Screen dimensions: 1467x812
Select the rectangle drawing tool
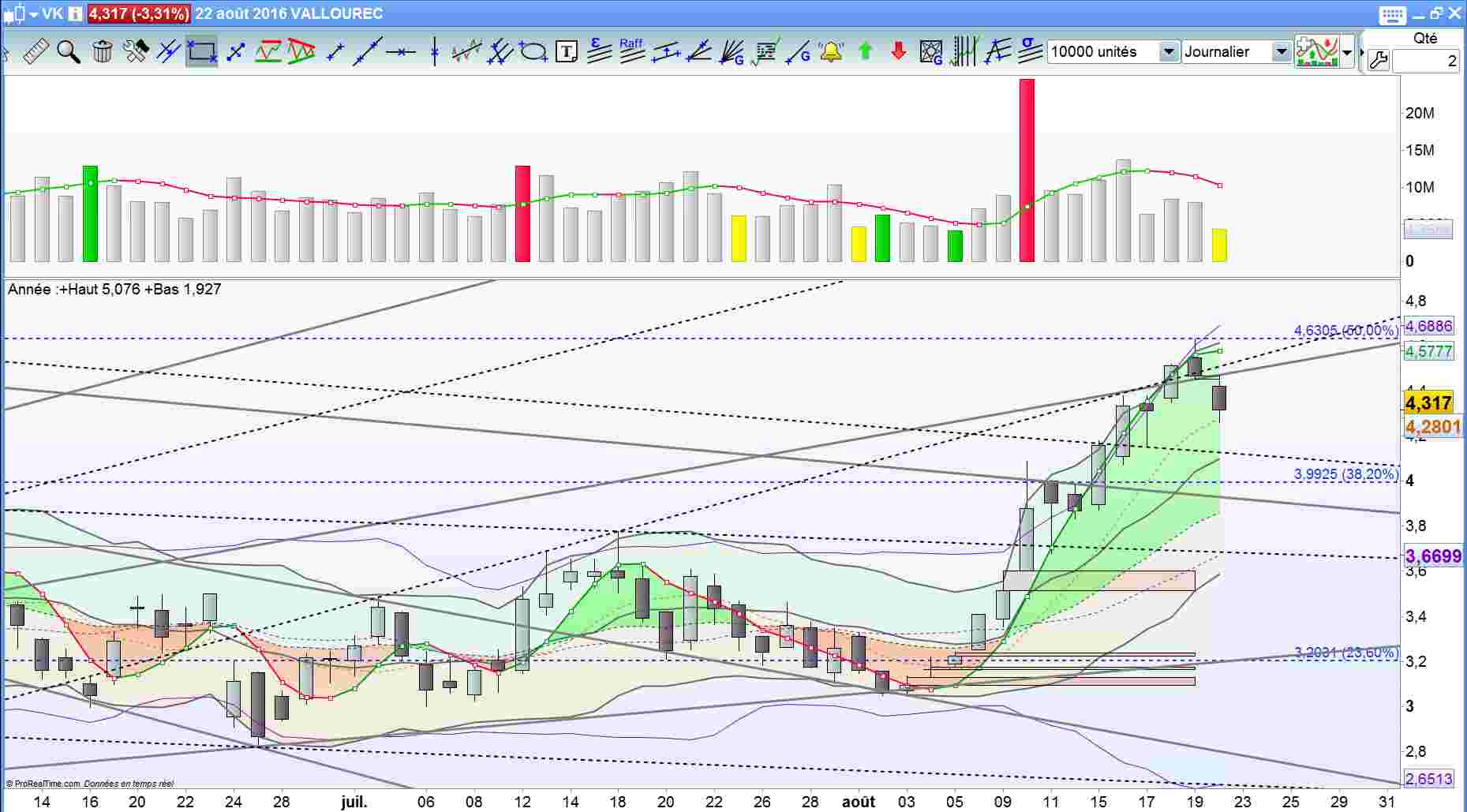coord(202,52)
